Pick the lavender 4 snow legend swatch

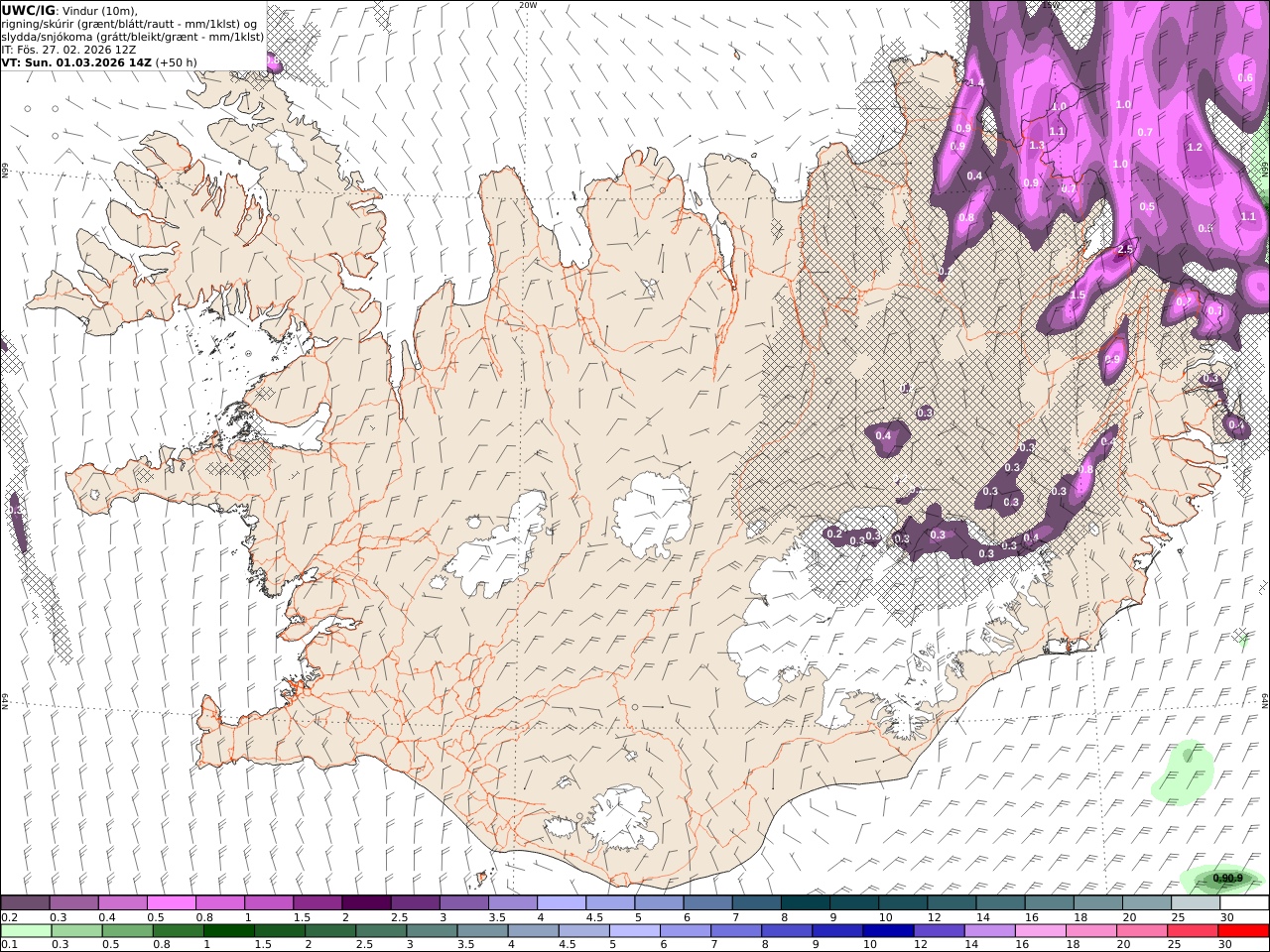[560, 903]
